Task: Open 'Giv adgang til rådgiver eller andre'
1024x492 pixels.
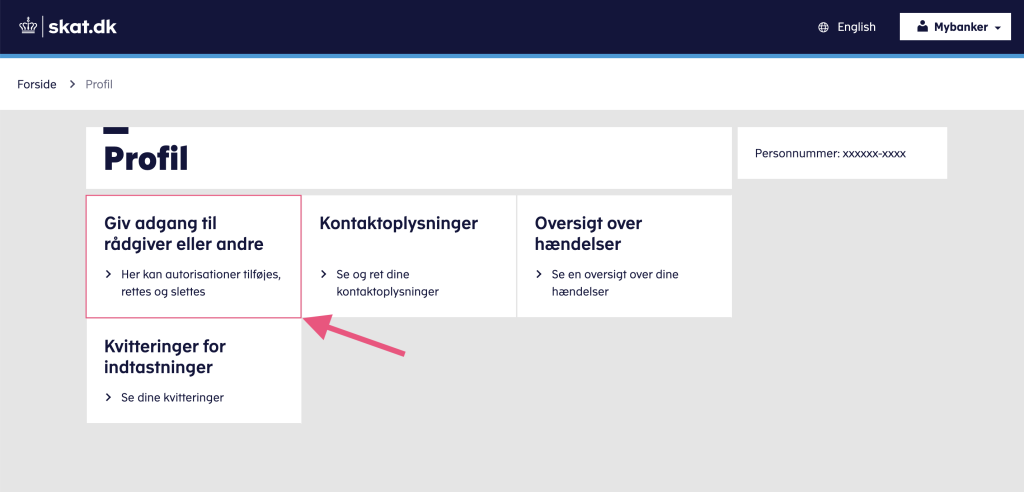Action: click(193, 256)
